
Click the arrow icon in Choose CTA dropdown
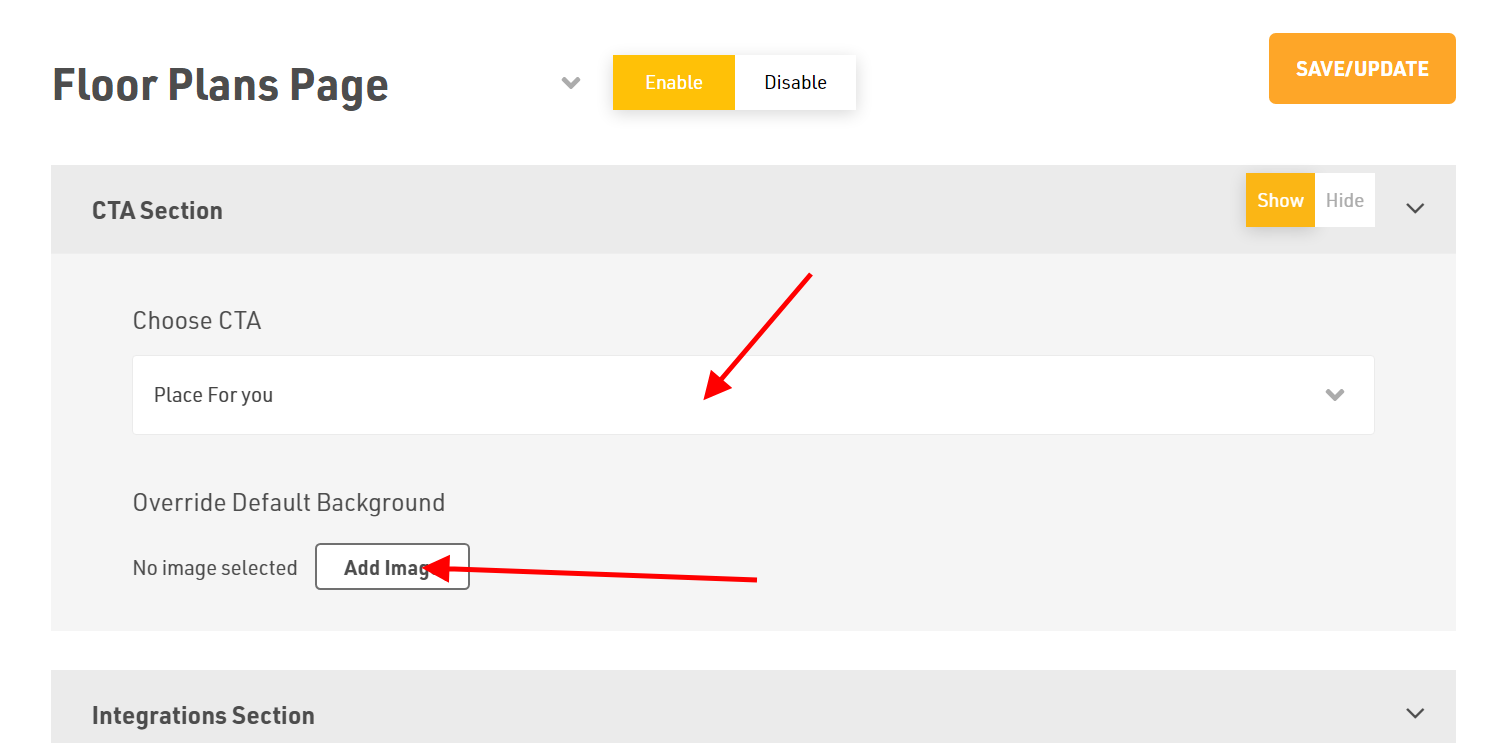click(1334, 395)
